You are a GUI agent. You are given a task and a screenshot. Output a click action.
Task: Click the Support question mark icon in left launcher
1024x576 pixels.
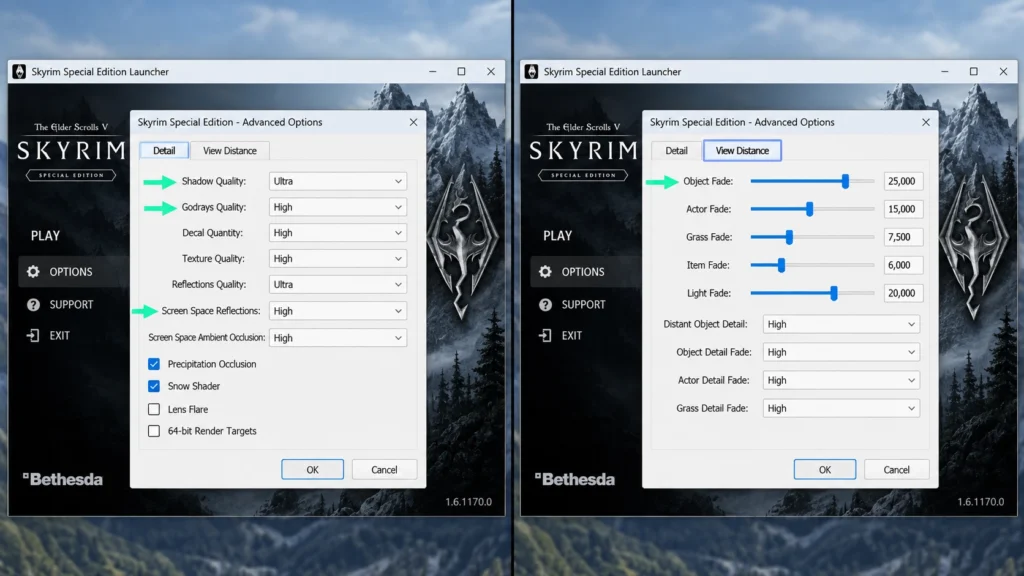click(x=33, y=305)
